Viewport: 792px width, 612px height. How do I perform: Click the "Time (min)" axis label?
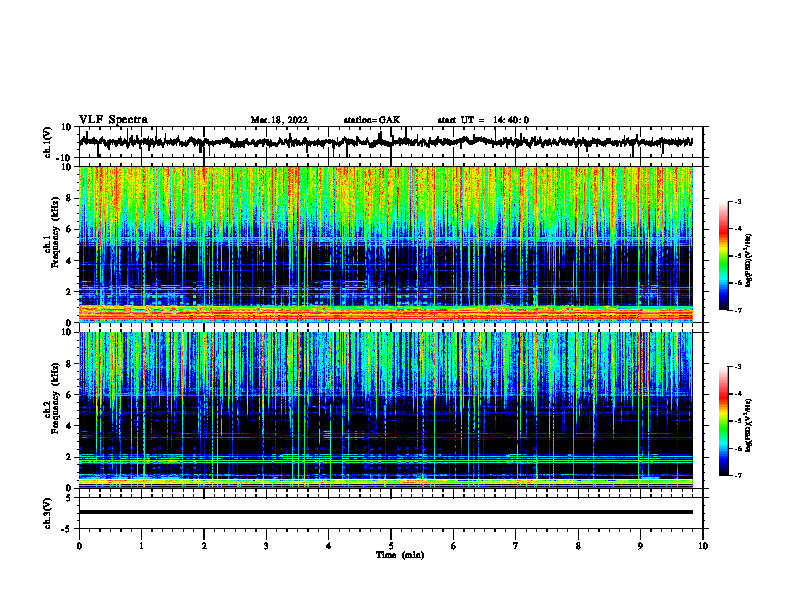click(400, 555)
